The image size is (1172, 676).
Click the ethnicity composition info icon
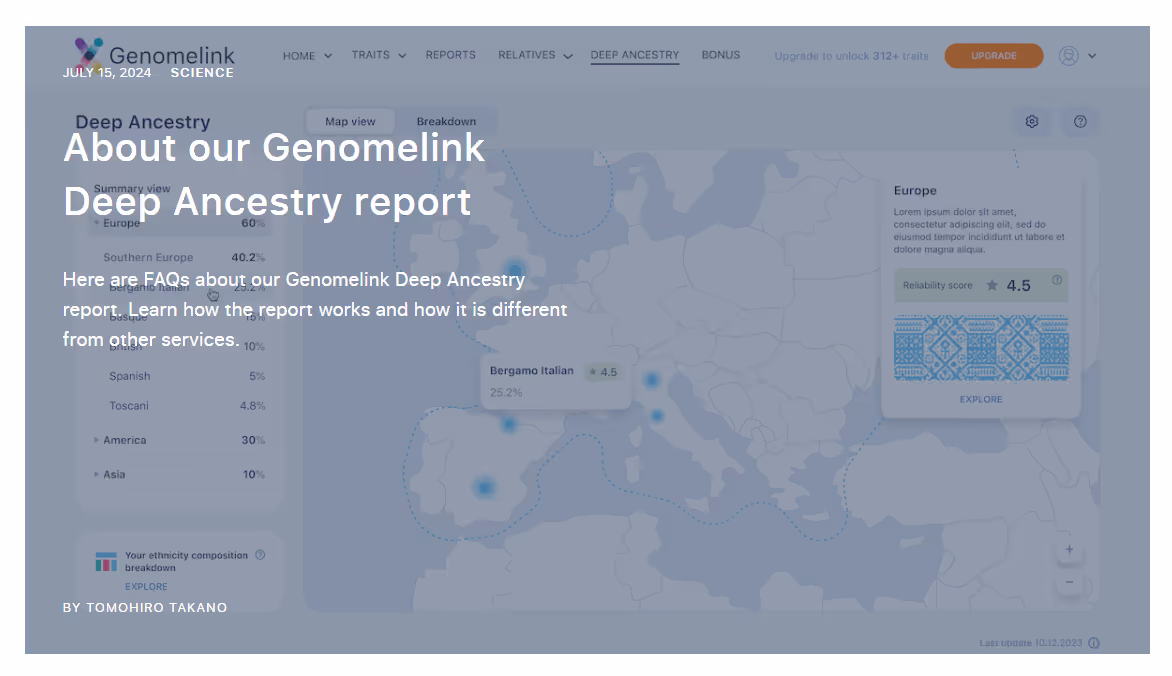260,555
